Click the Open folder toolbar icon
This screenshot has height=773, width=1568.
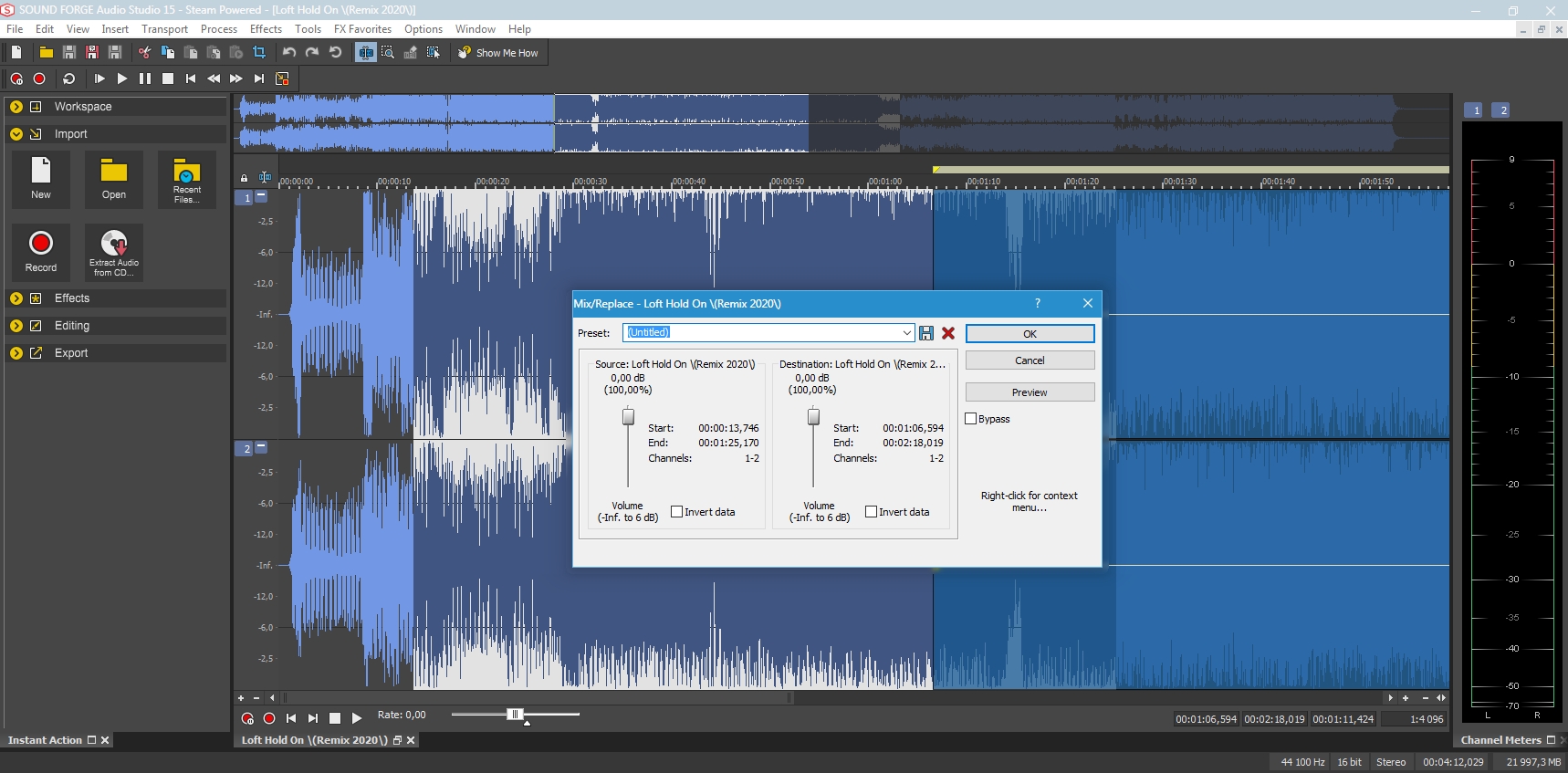[x=46, y=53]
